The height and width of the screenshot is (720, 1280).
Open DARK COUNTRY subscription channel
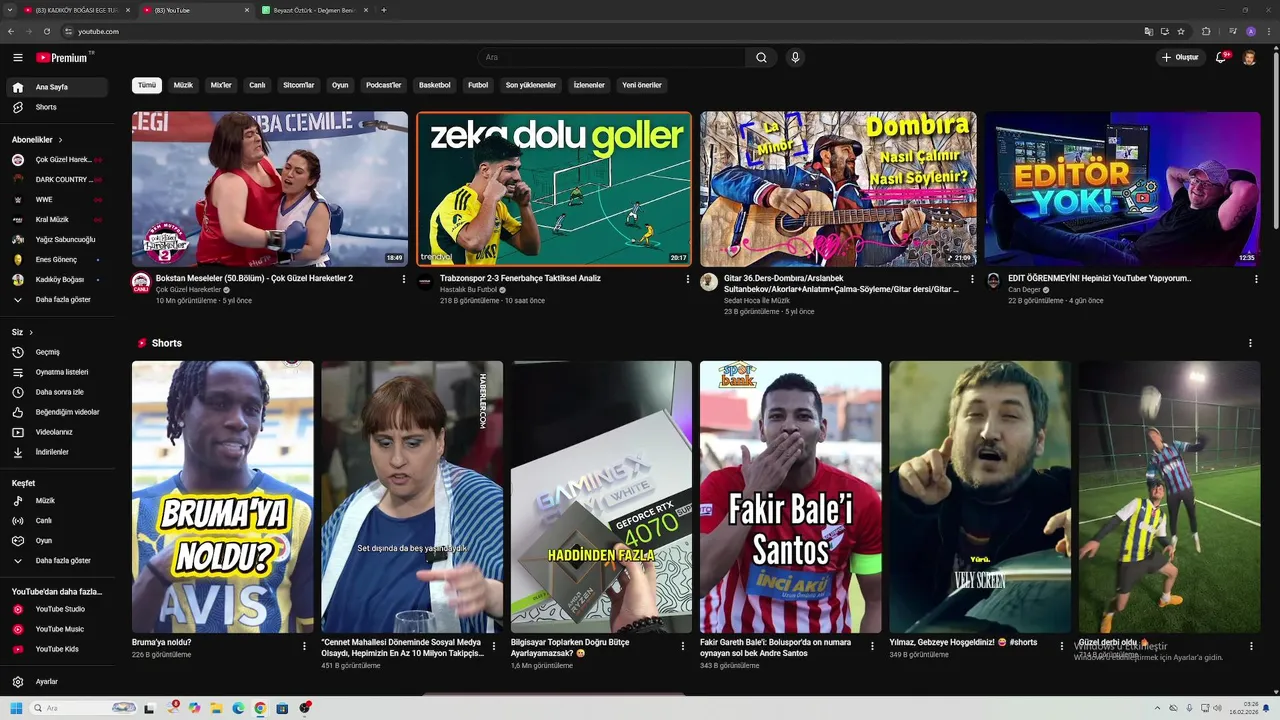pyautogui.click(x=59, y=180)
